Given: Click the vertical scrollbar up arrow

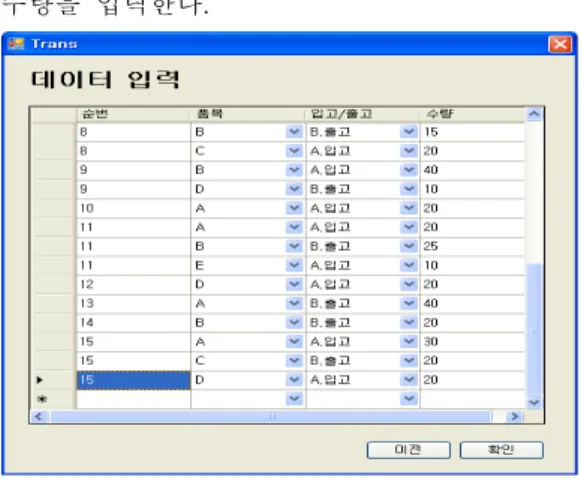Looking at the screenshot, I should tap(534, 114).
